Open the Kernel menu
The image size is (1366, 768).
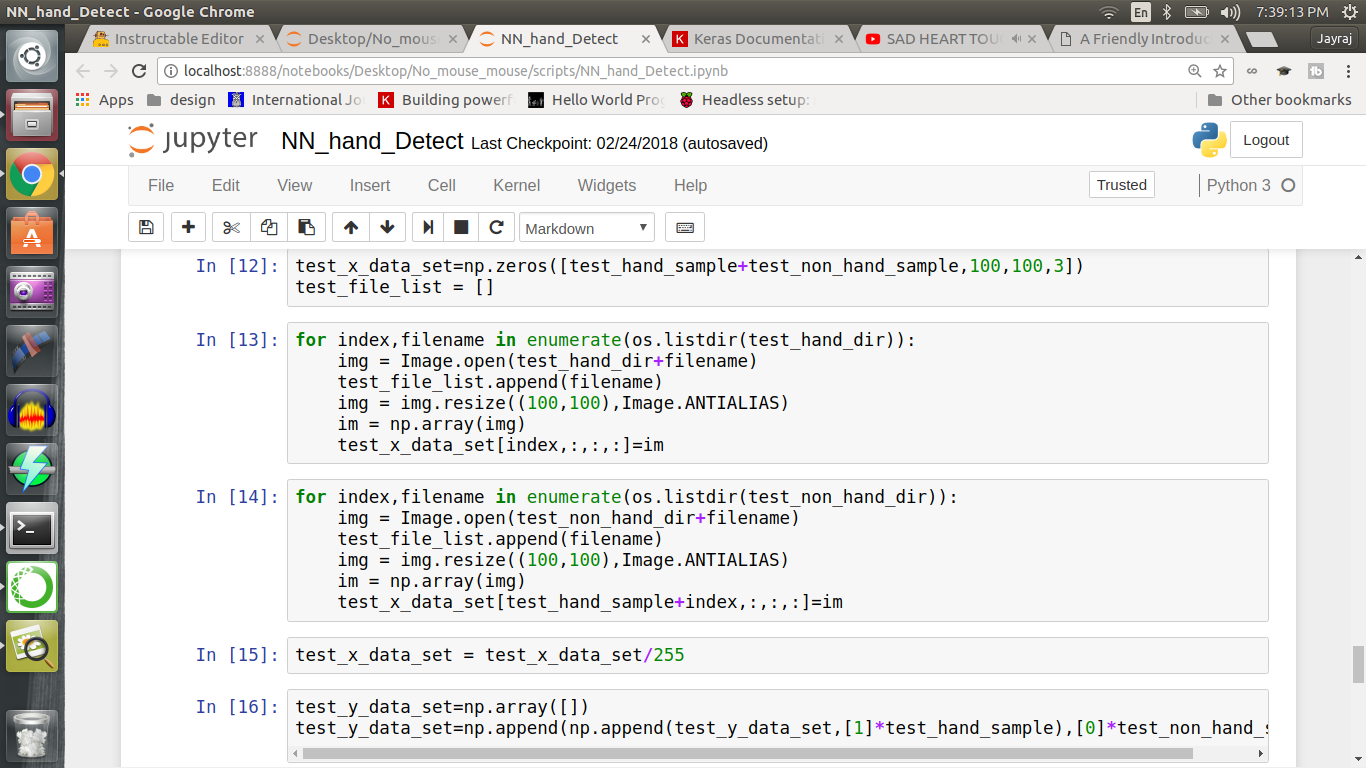(517, 185)
